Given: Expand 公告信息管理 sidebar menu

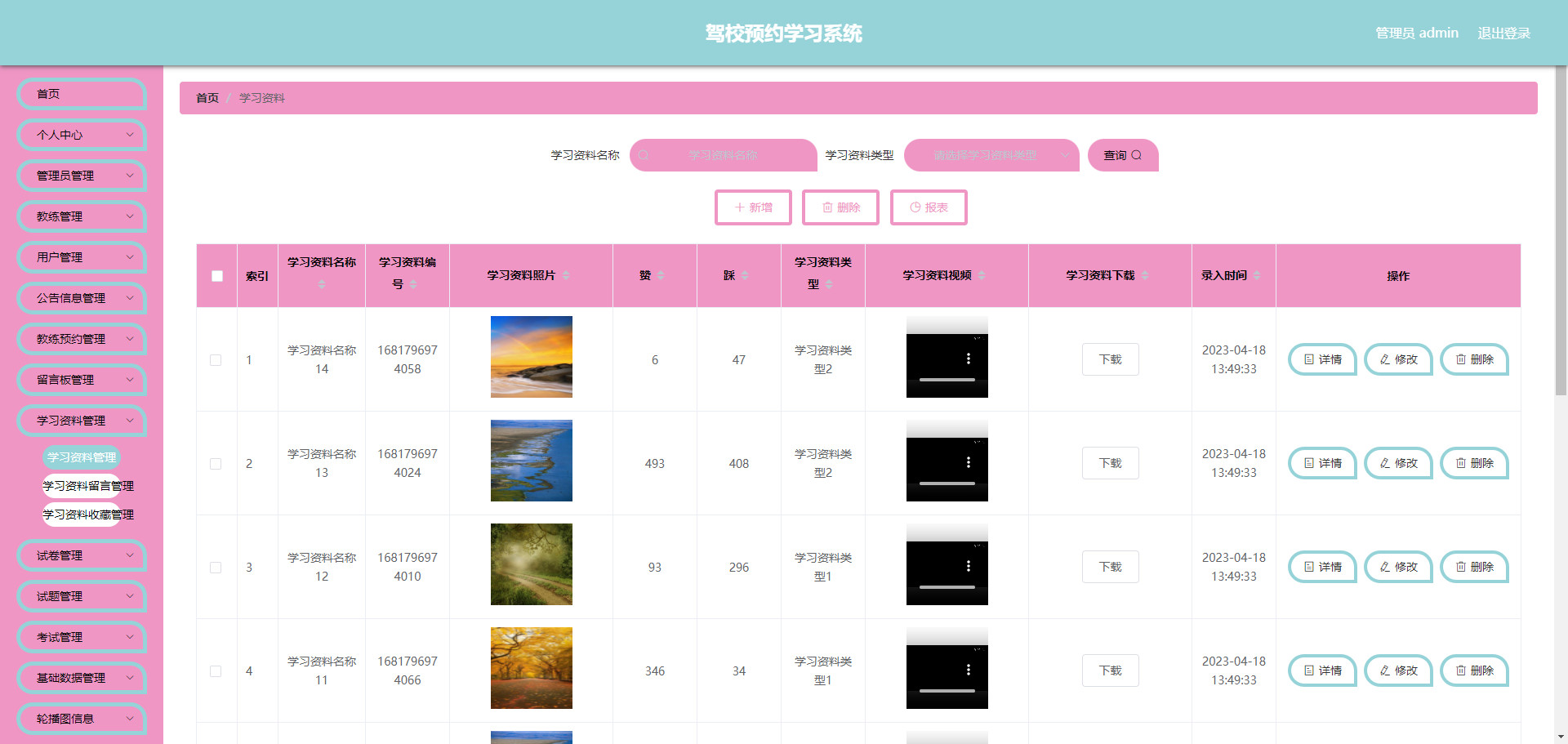Looking at the screenshot, I should pyautogui.click(x=82, y=298).
